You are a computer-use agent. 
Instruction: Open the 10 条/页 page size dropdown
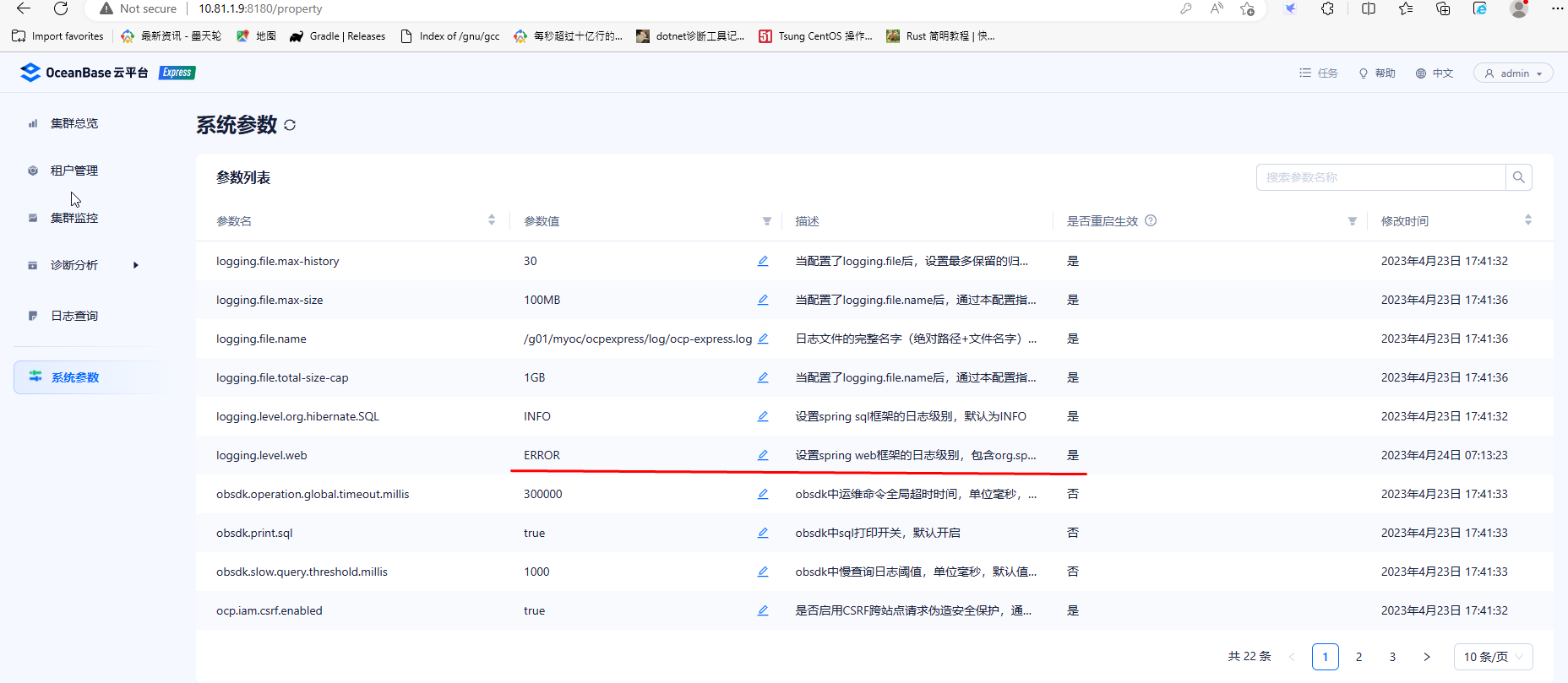(1493, 657)
